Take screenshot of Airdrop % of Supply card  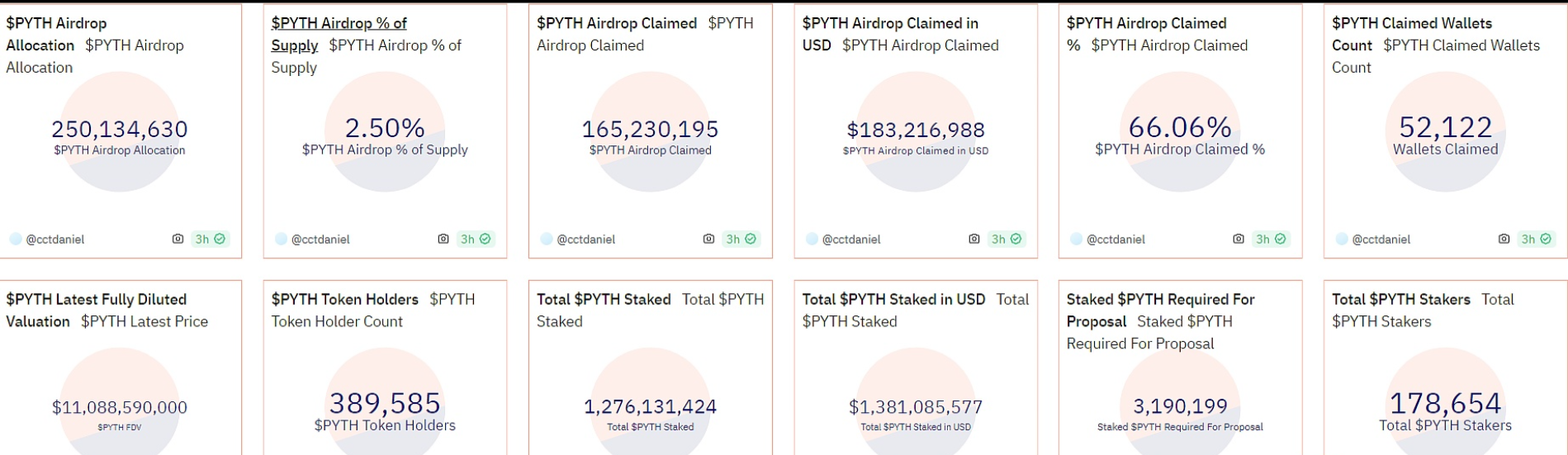click(x=443, y=239)
